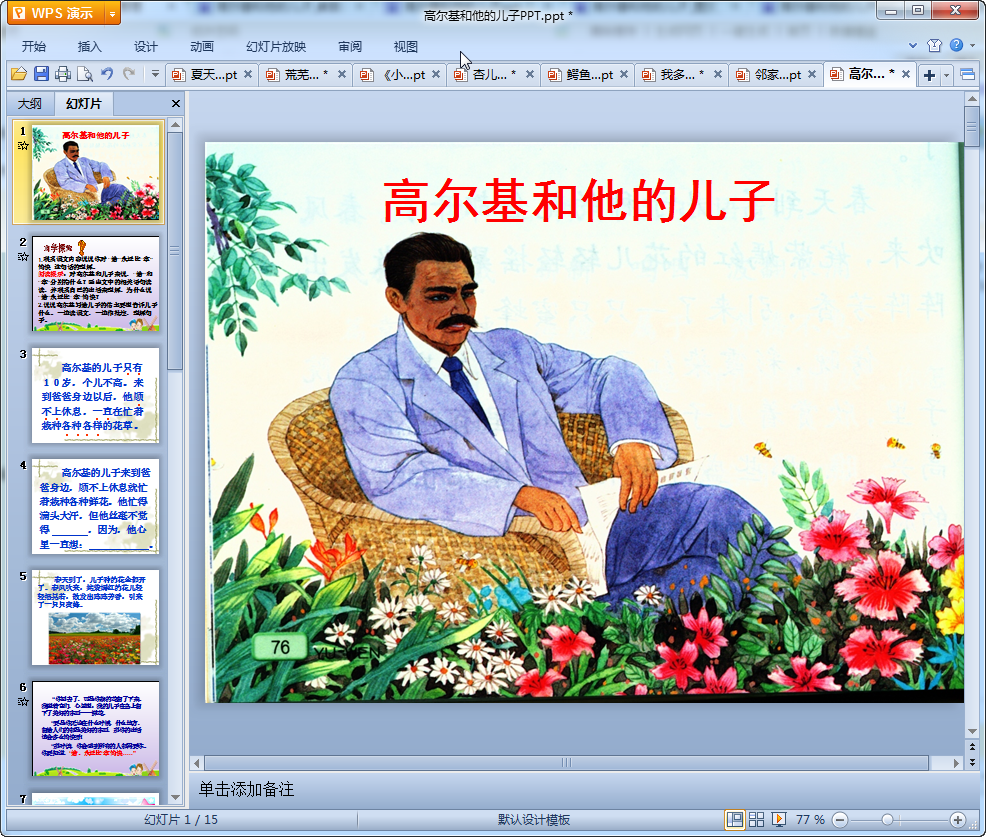This screenshot has width=986, height=837.
Task: Click the Open folder icon in toolbar
Action: click(19, 74)
